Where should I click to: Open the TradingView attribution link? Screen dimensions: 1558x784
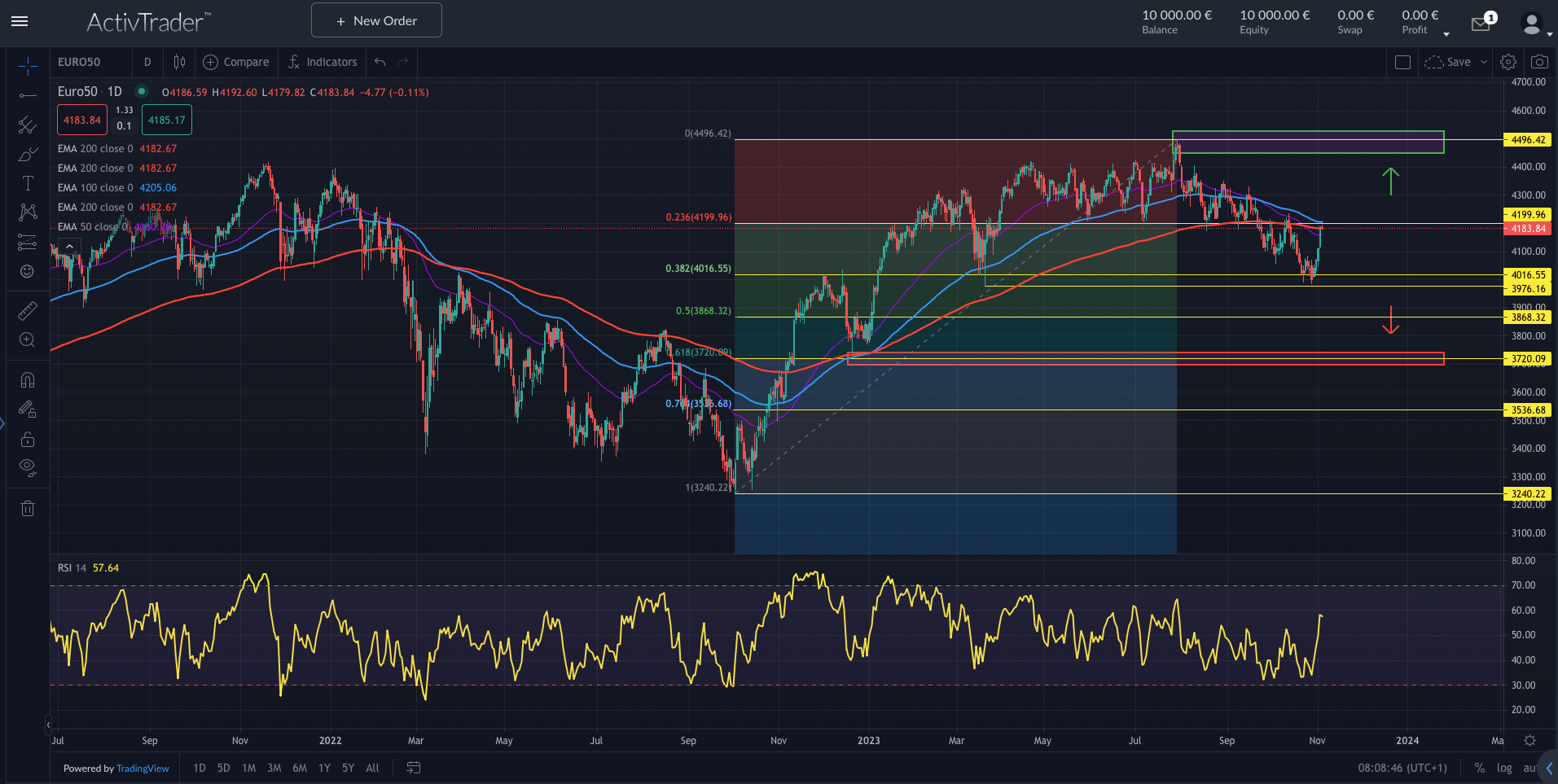143,768
